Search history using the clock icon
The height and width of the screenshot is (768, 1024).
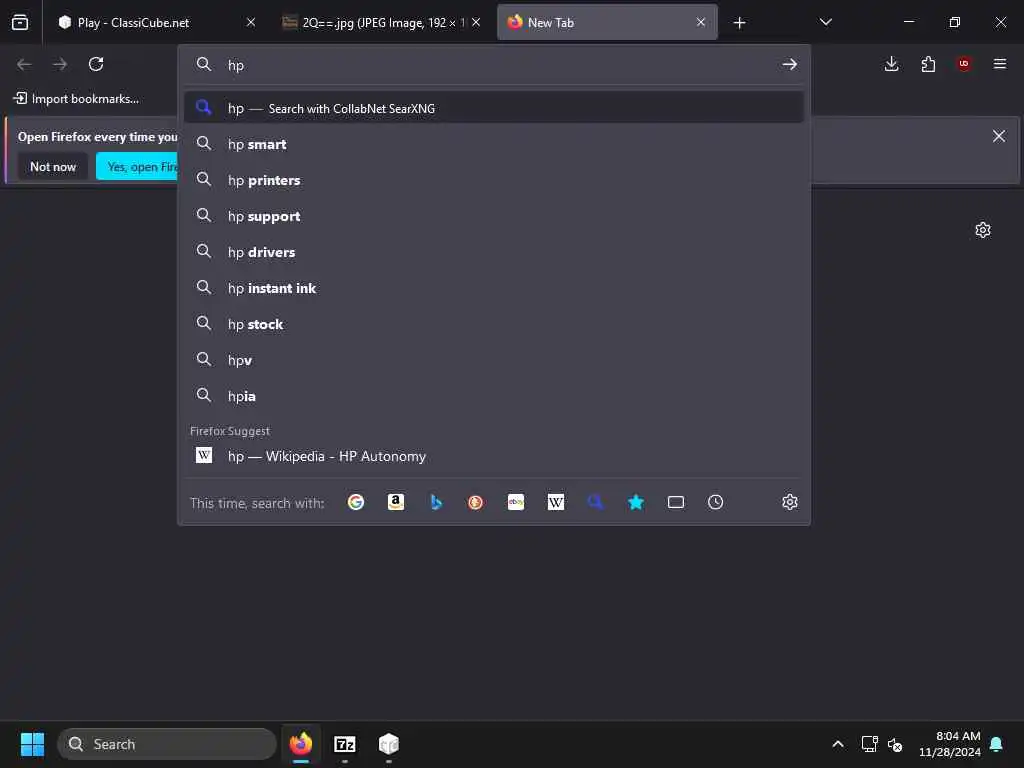coord(716,502)
